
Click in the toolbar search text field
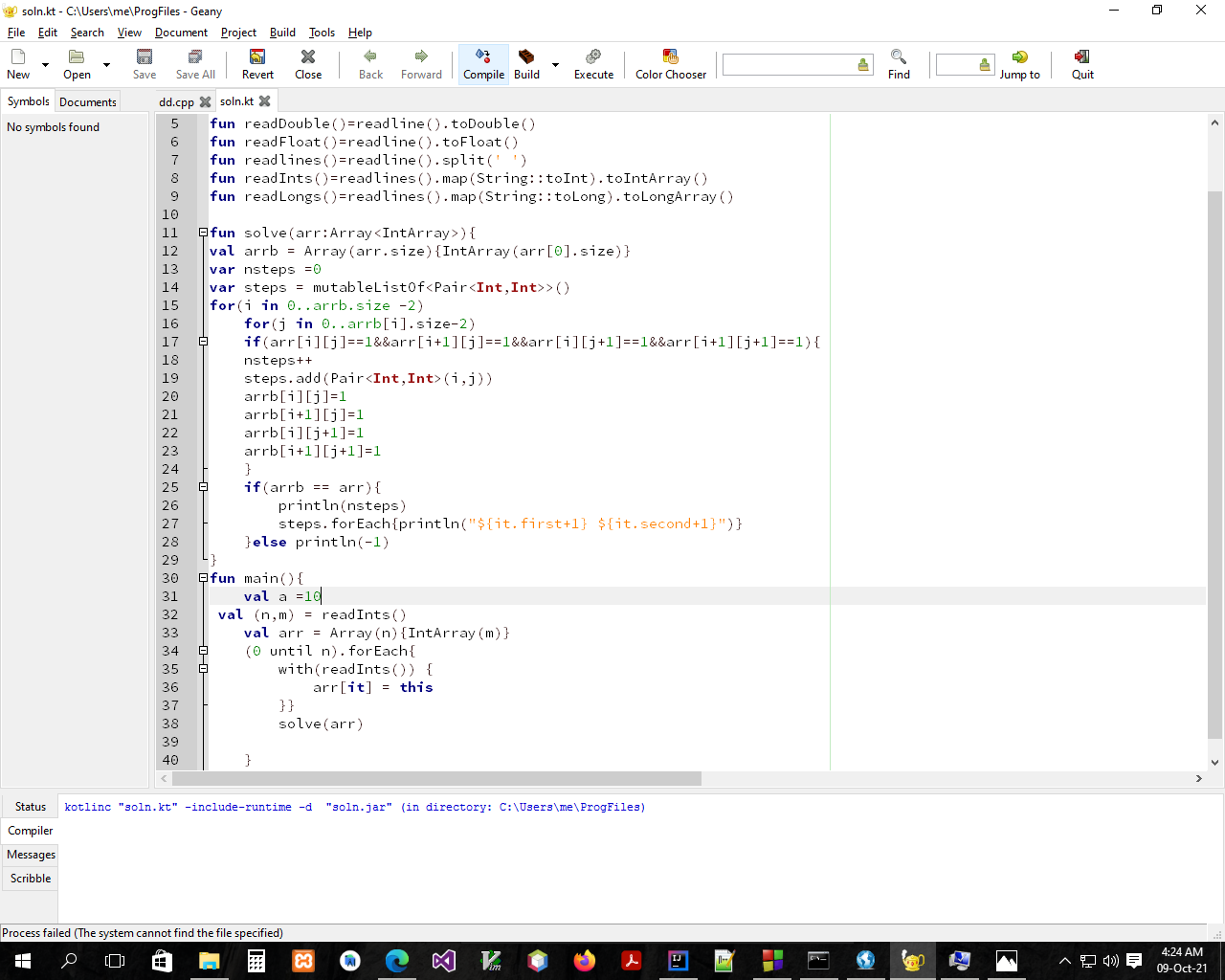click(790, 65)
